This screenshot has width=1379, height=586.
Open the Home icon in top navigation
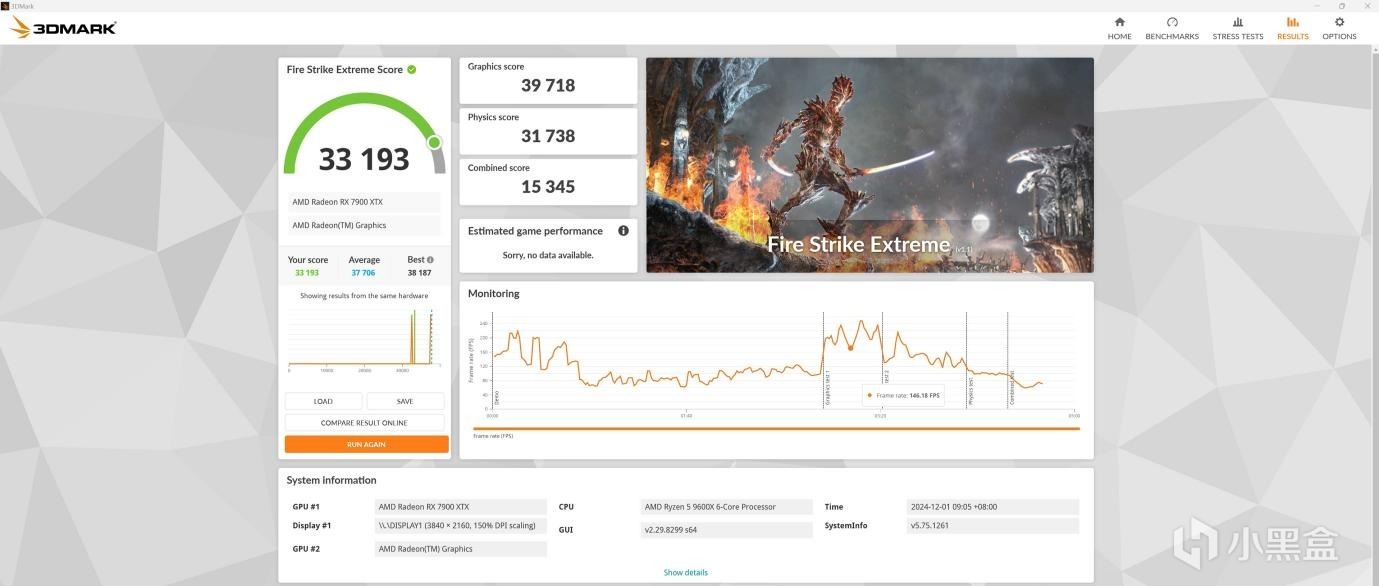(1119, 22)
